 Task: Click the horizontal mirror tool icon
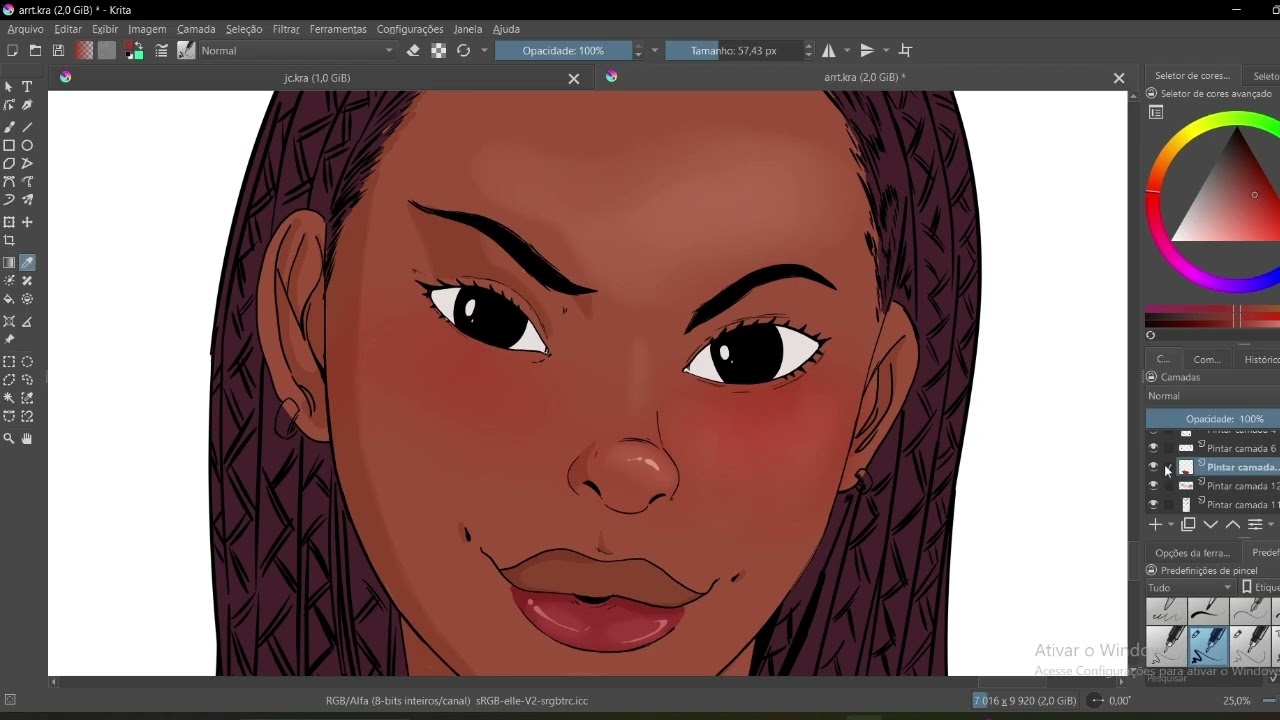(x=829, y=51)
